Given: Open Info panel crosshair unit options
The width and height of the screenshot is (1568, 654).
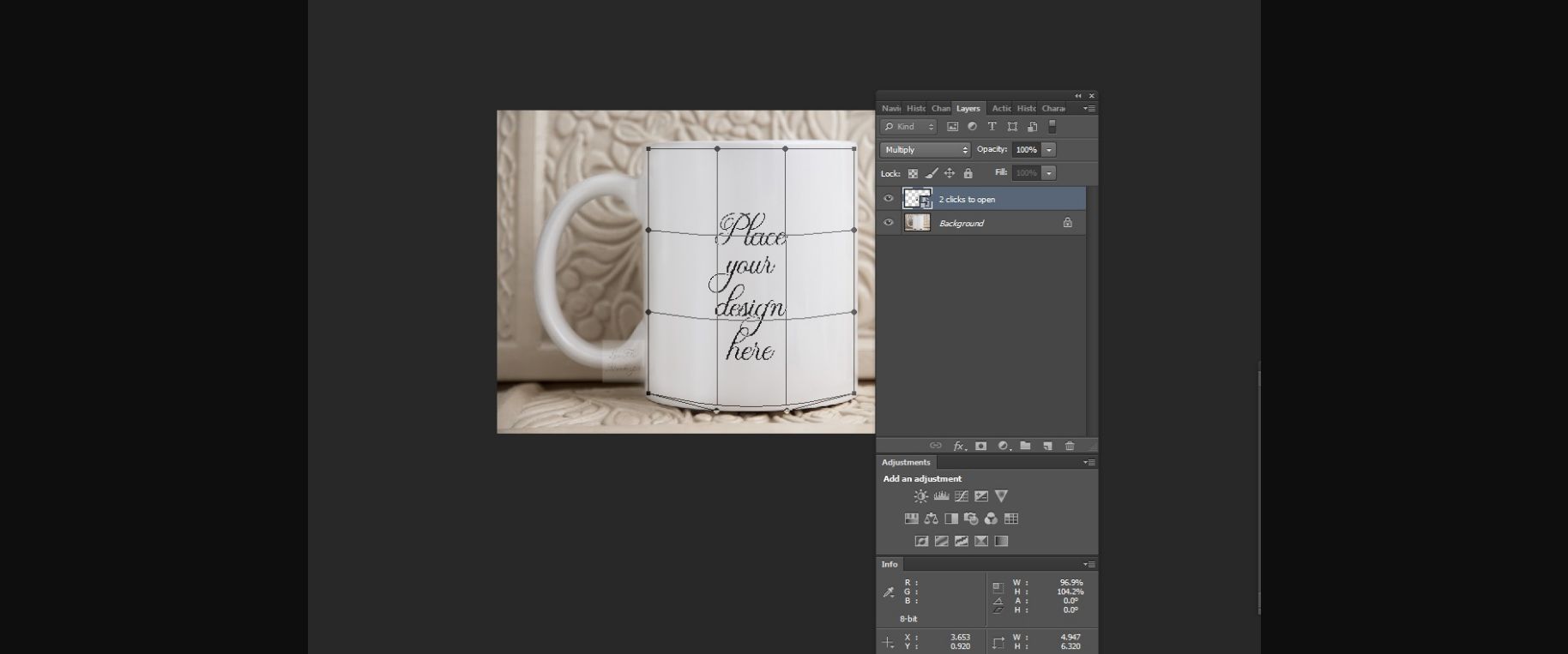Looking at the screenshot, I should (x=889, y=641).
